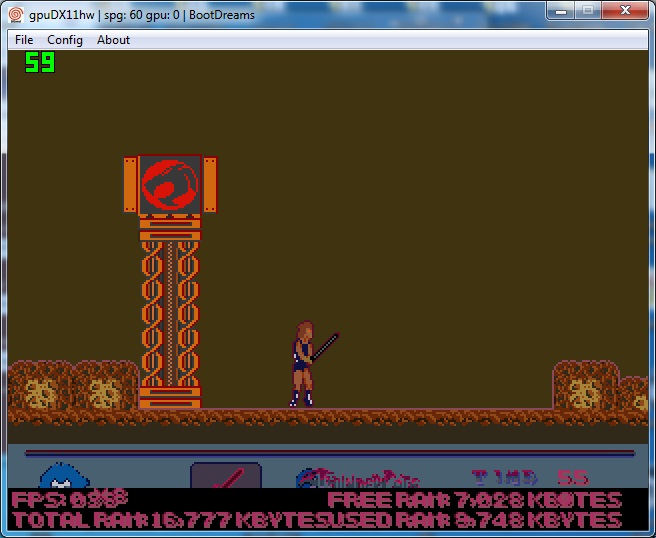Minimize the gpuDX11hw emulator window

561,10
